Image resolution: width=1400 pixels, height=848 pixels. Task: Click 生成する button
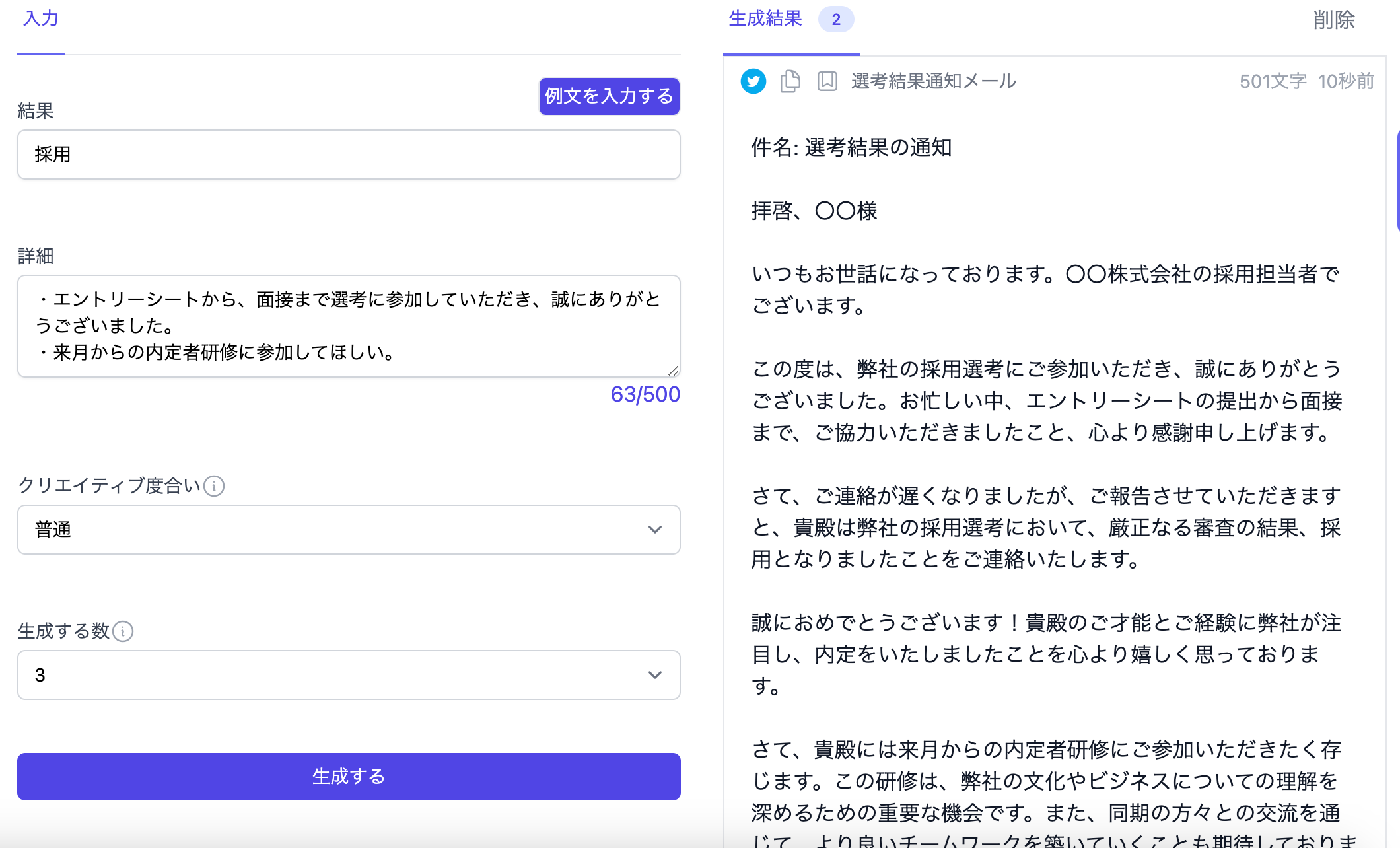click(349, 777)
